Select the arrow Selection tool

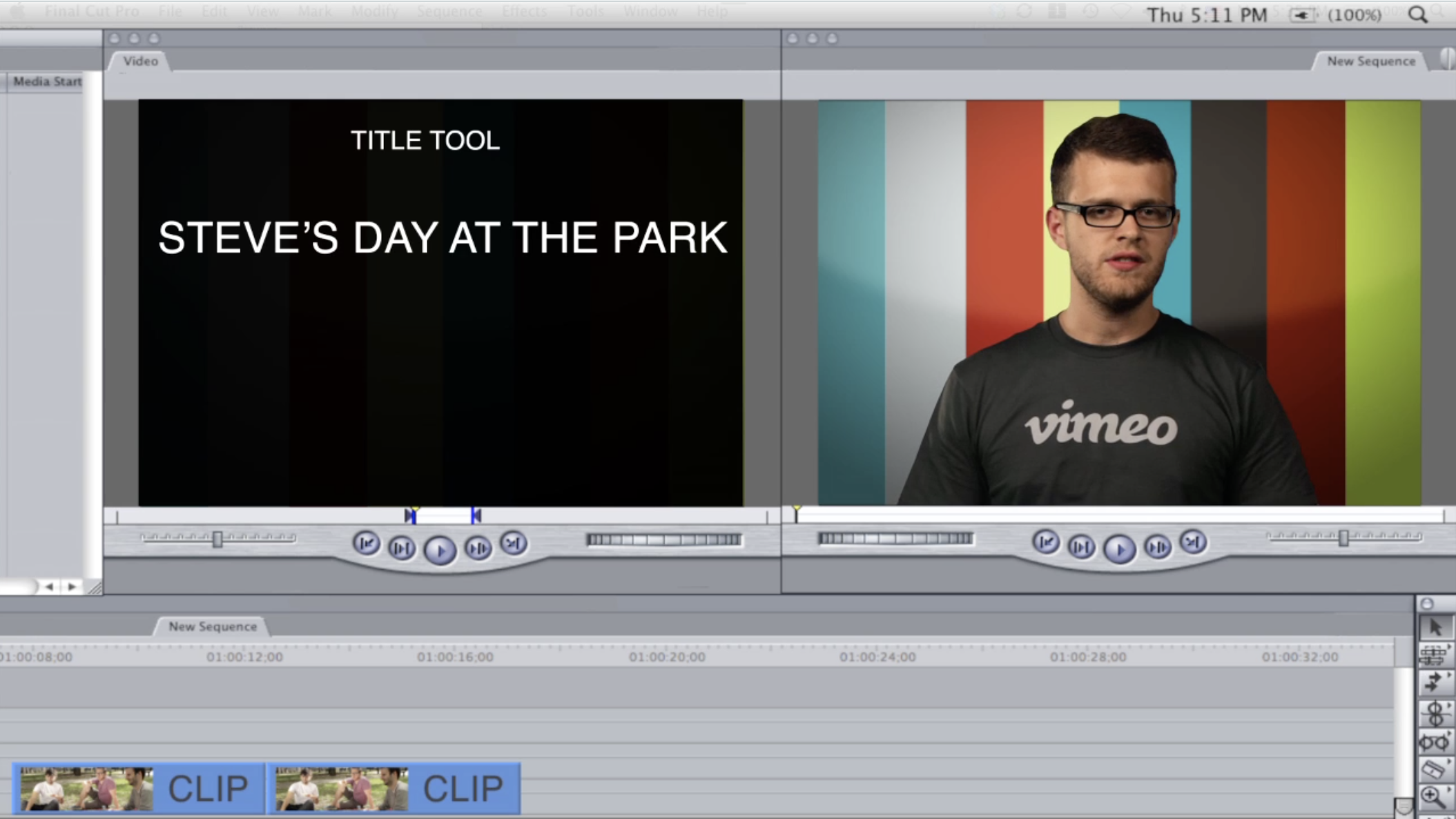point(1435,627)
